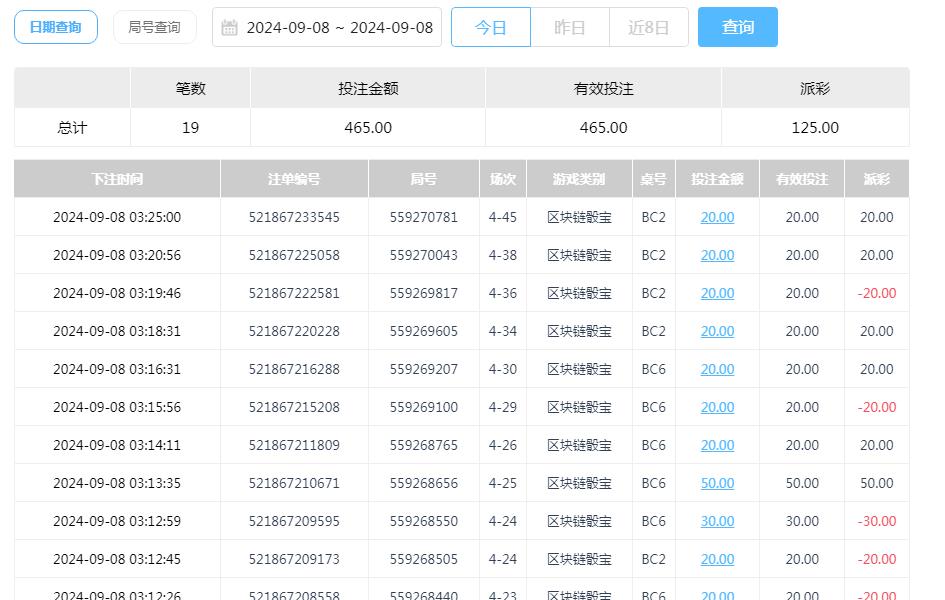
Task: Click the 50.00 bet link for round 559268656
Action: (x=716, y=483)
